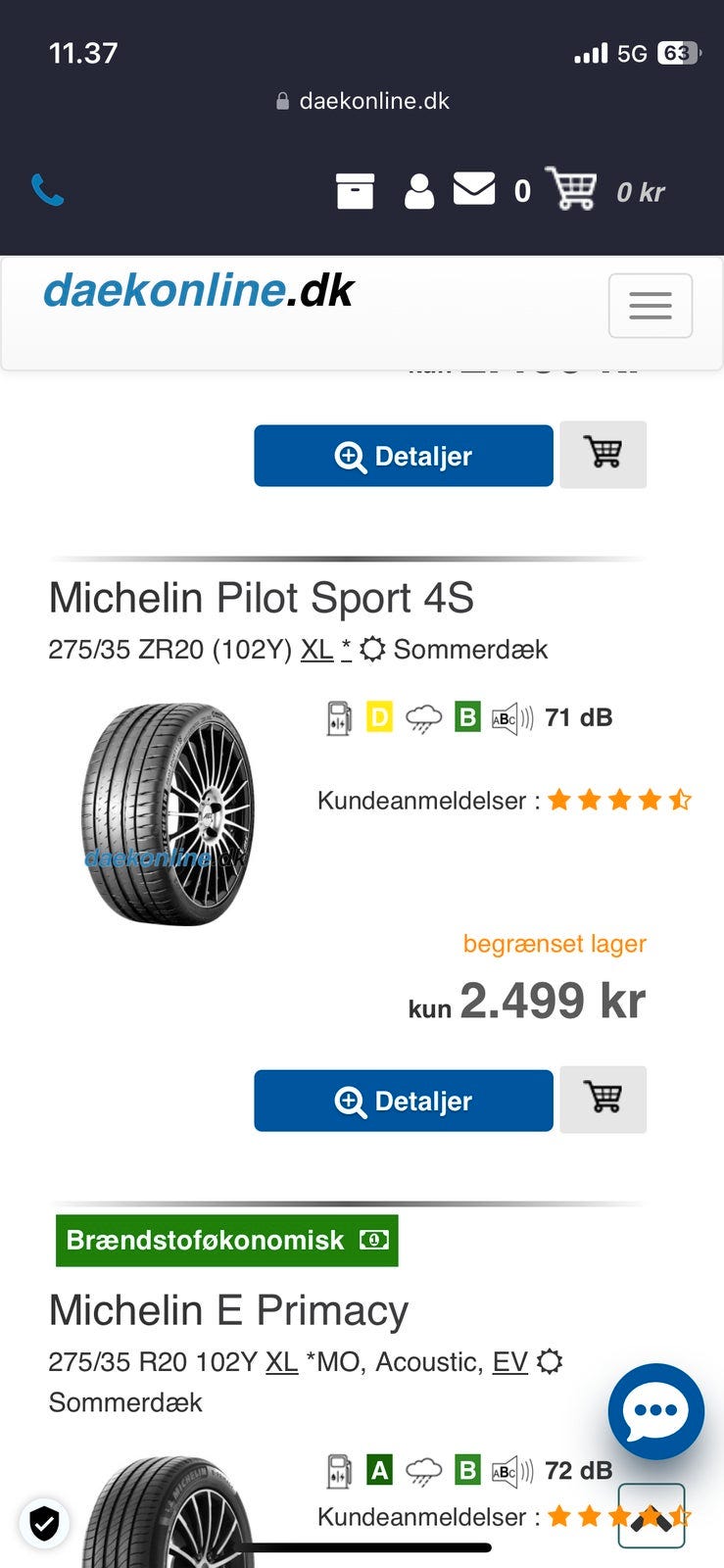This screenshot has width=724, height=1568.
Task: Expand the hamburger navigation menu
Action: coord(650,306)
